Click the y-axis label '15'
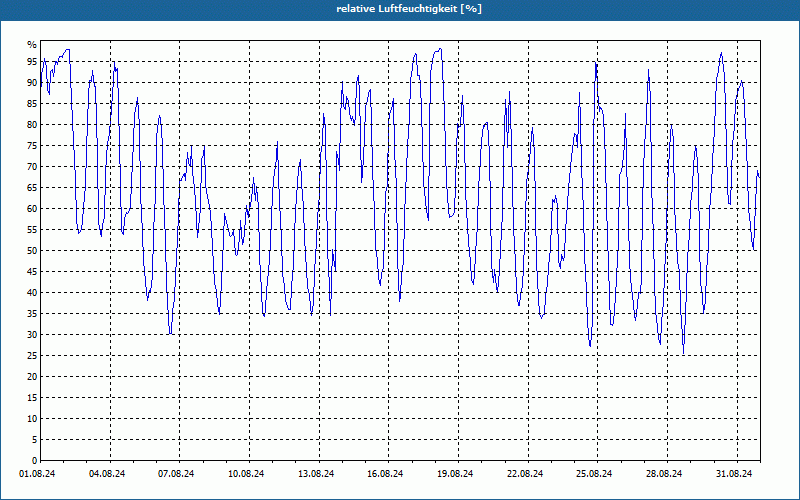Viewport: 800px width, 500px height. coord(32,397)
